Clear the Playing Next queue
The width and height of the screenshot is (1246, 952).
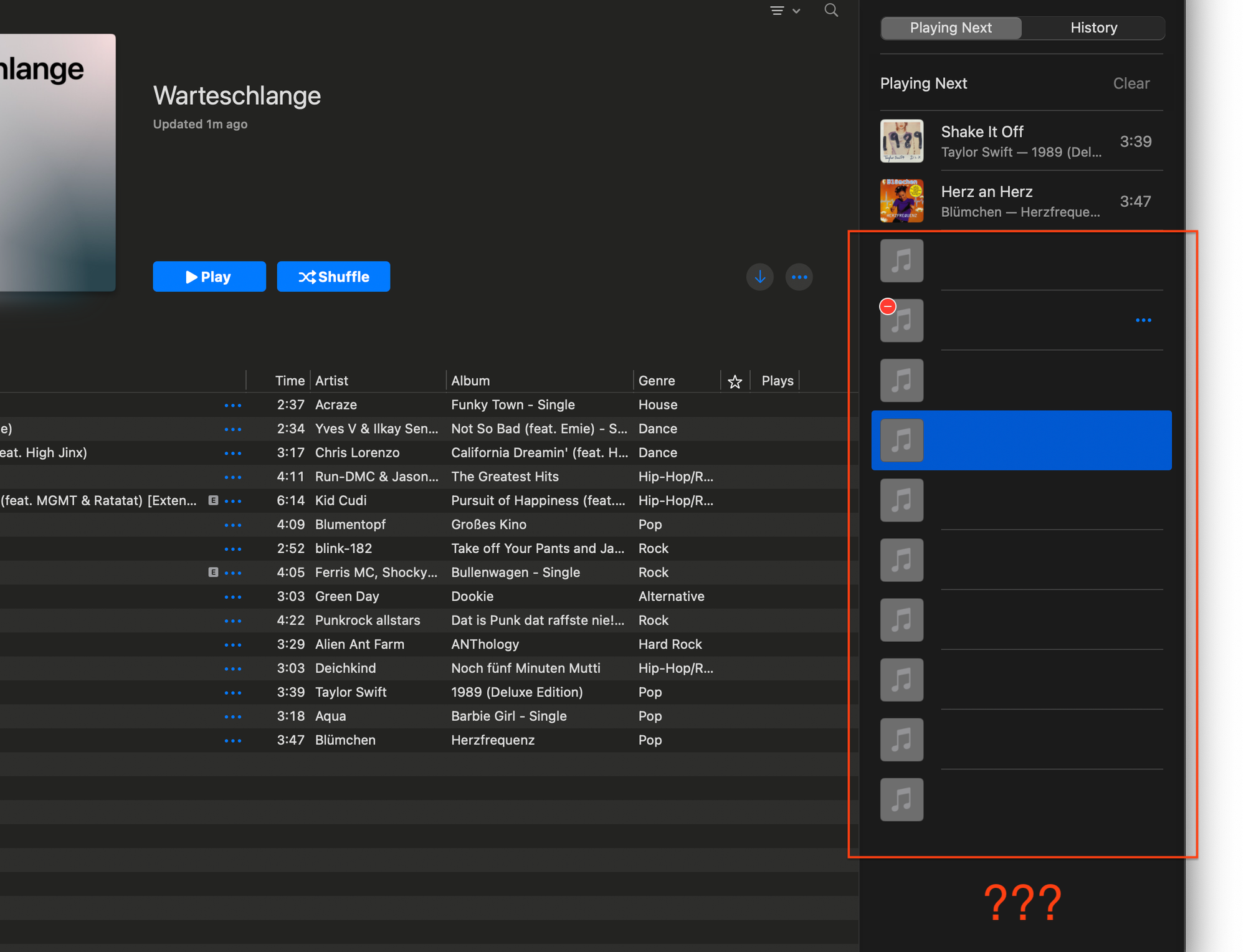[1131, 83]
